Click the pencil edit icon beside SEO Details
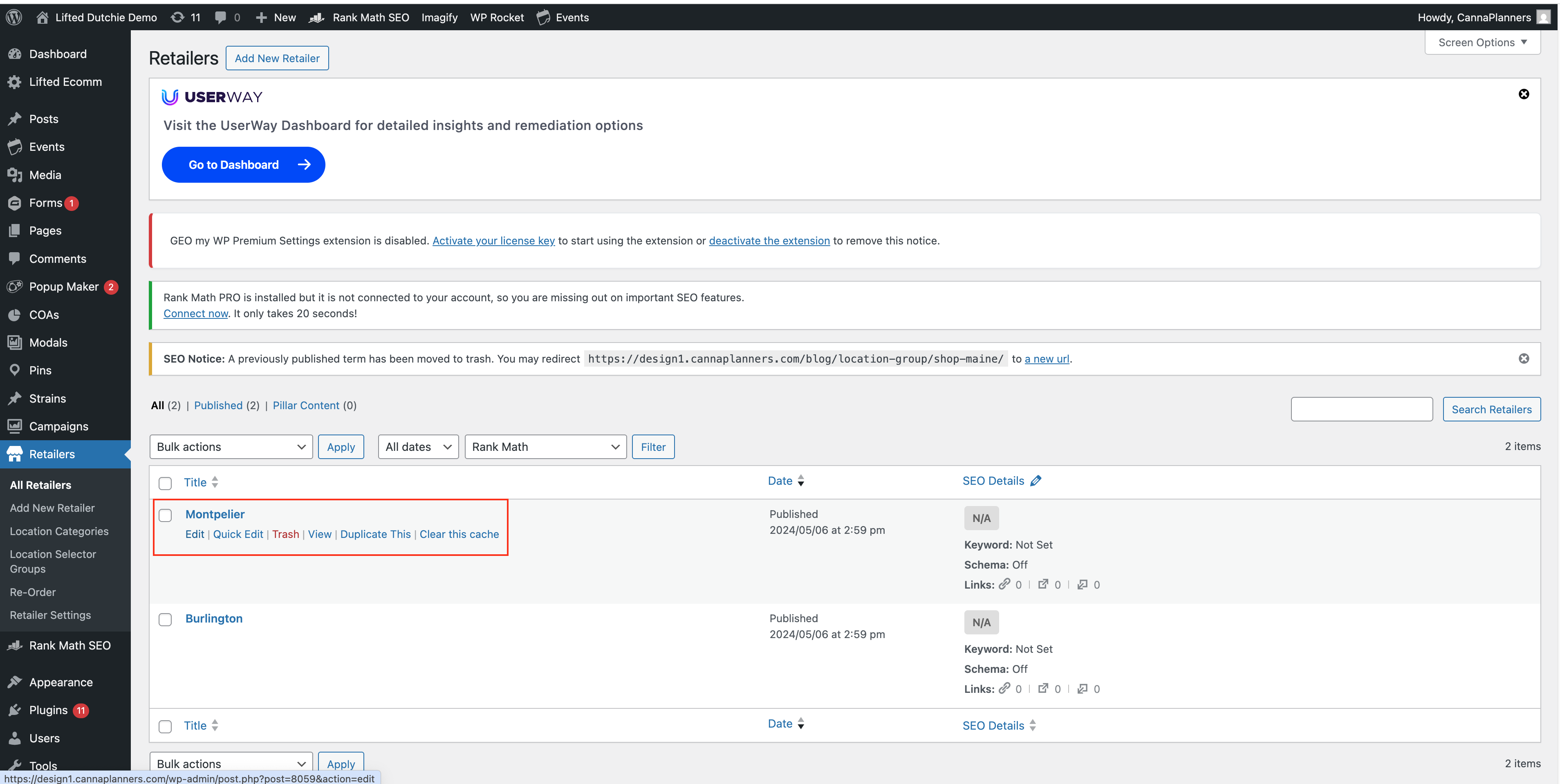Screen dimensions: 1560x784 (1036, 481)
